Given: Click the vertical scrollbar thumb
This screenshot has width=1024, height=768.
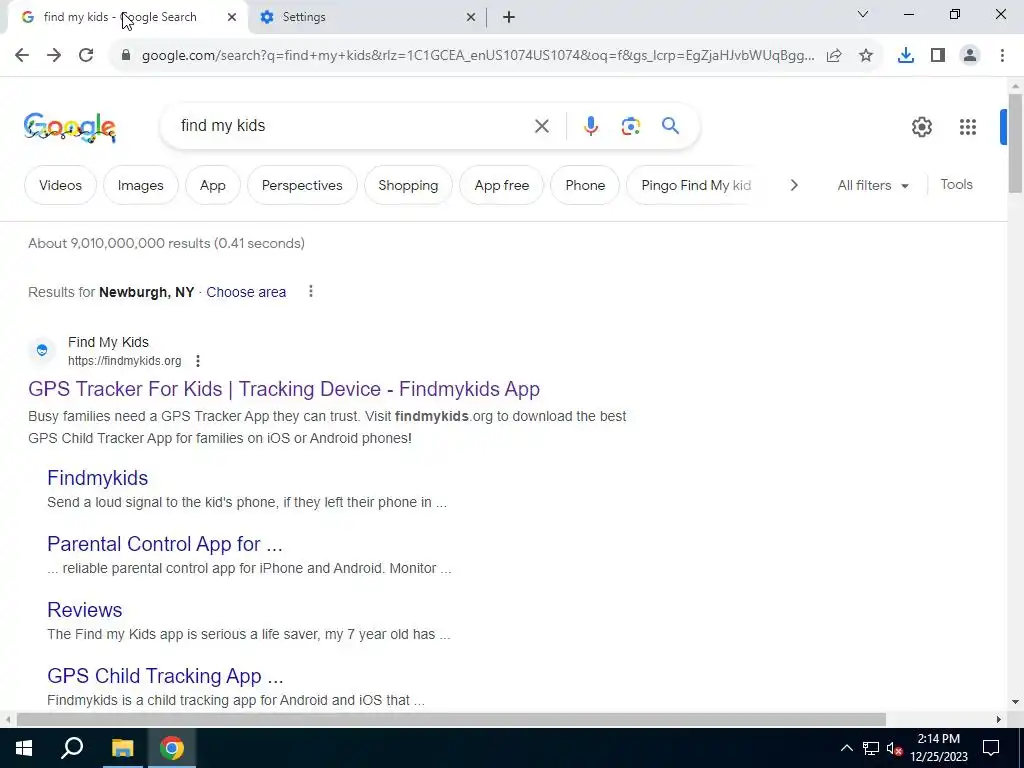Looking at the screenshot, I should 1015,144.
